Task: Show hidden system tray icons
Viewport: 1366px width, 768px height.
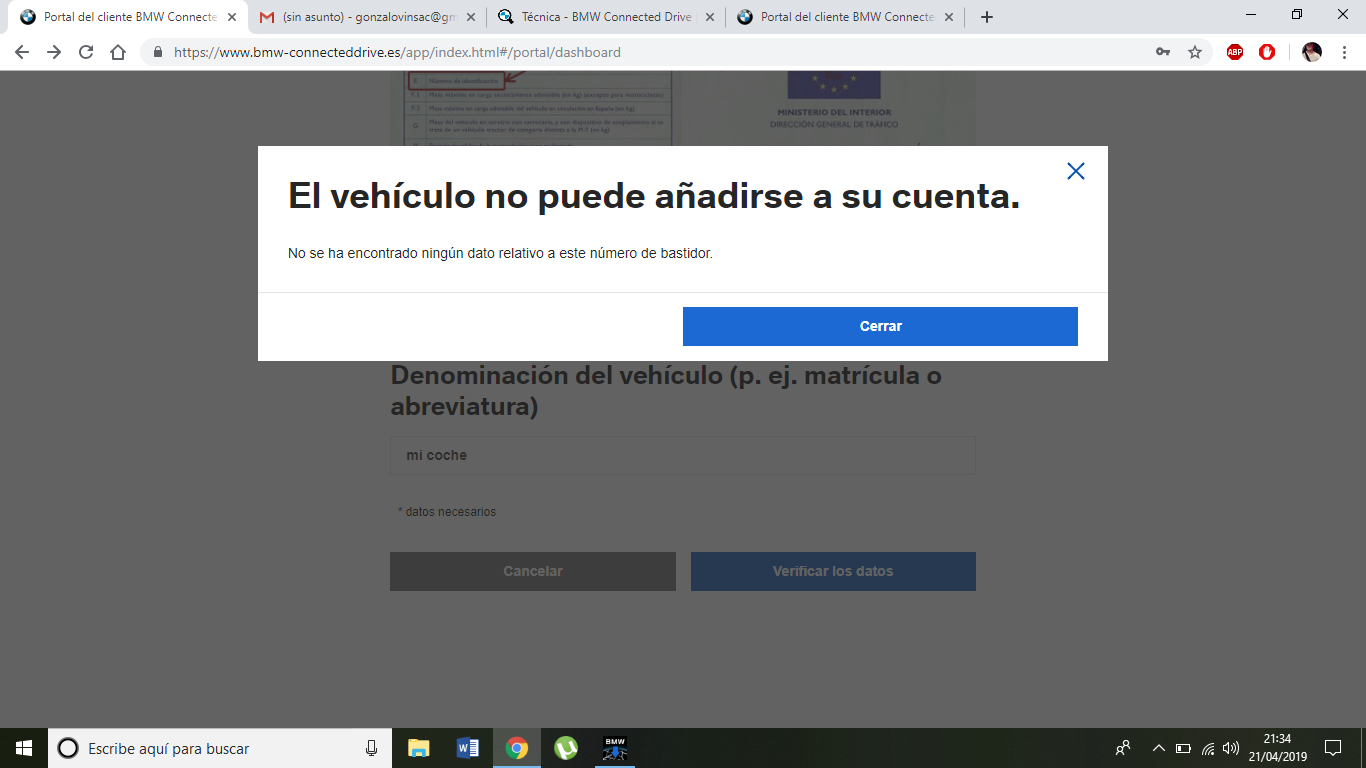Action: tap(1159, 748)
